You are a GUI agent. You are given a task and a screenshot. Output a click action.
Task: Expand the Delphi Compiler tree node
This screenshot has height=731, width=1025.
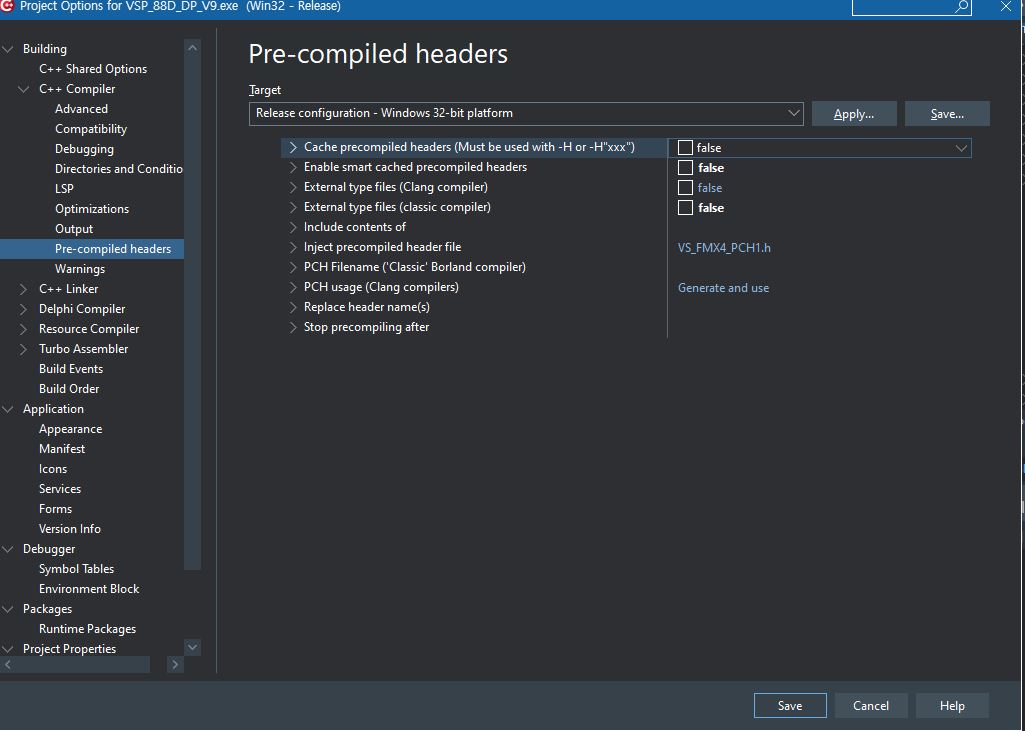[25, 309]
